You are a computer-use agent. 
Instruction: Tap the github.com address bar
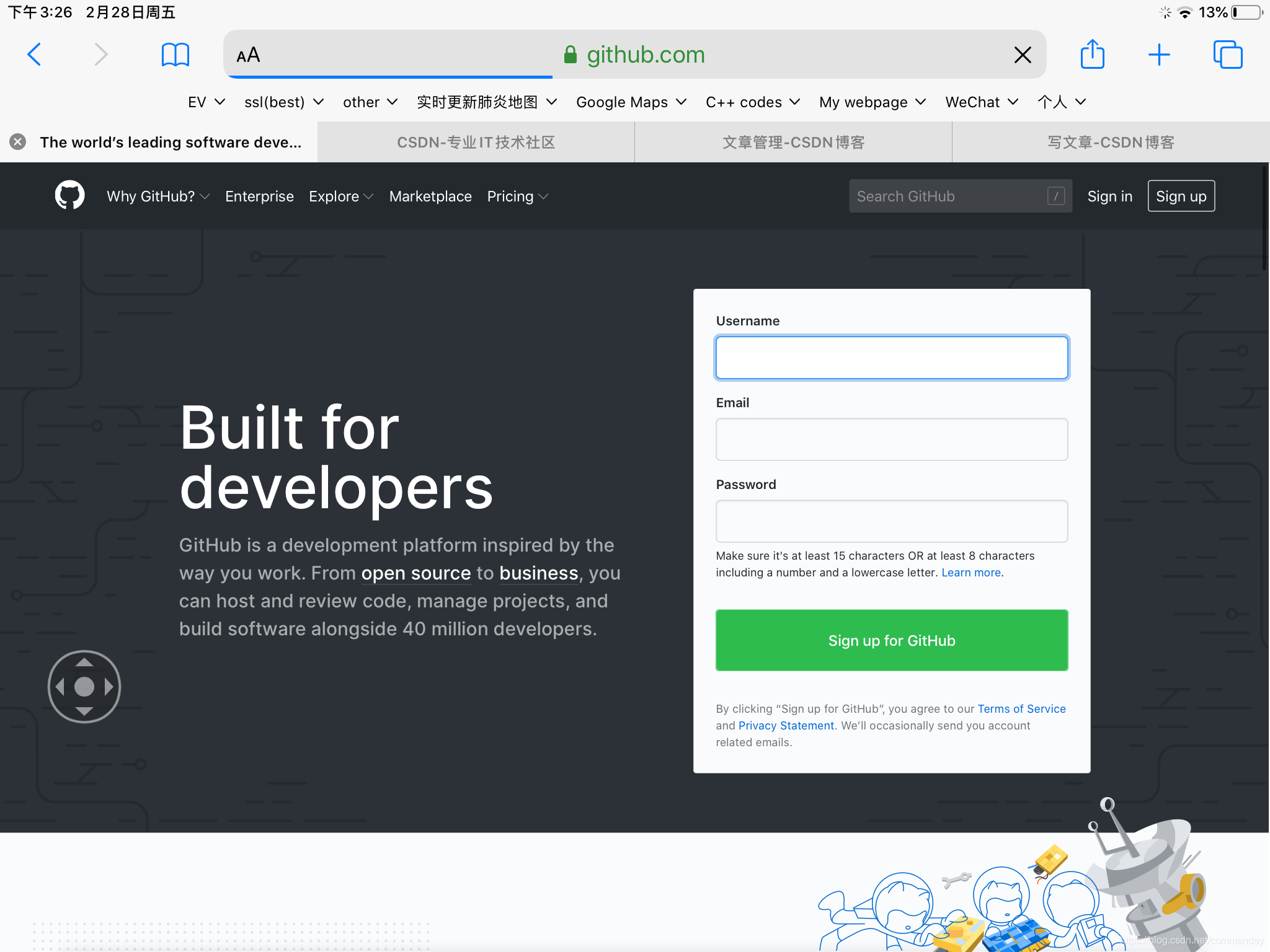point(635,55)
